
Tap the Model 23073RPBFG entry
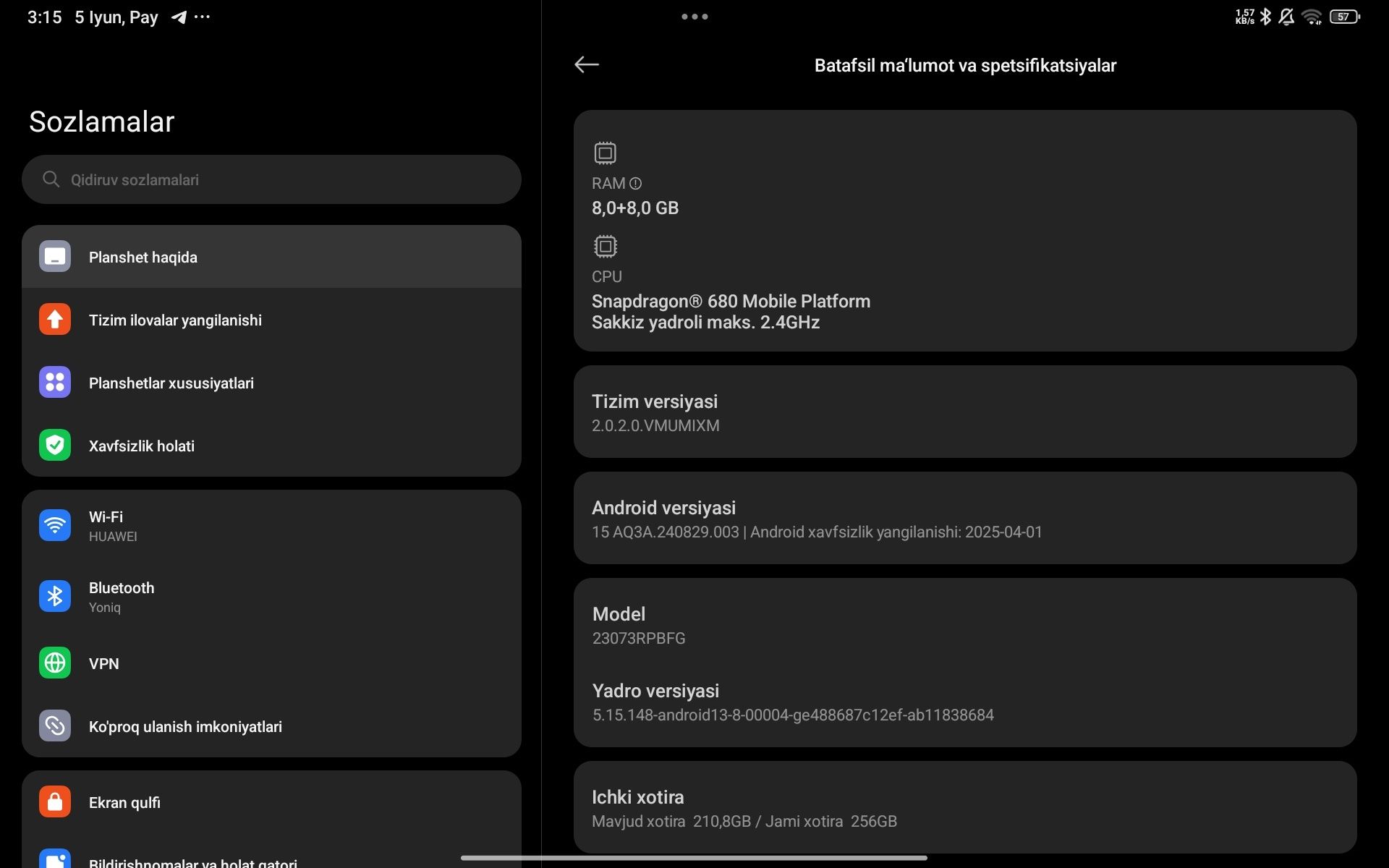[965, 625]
